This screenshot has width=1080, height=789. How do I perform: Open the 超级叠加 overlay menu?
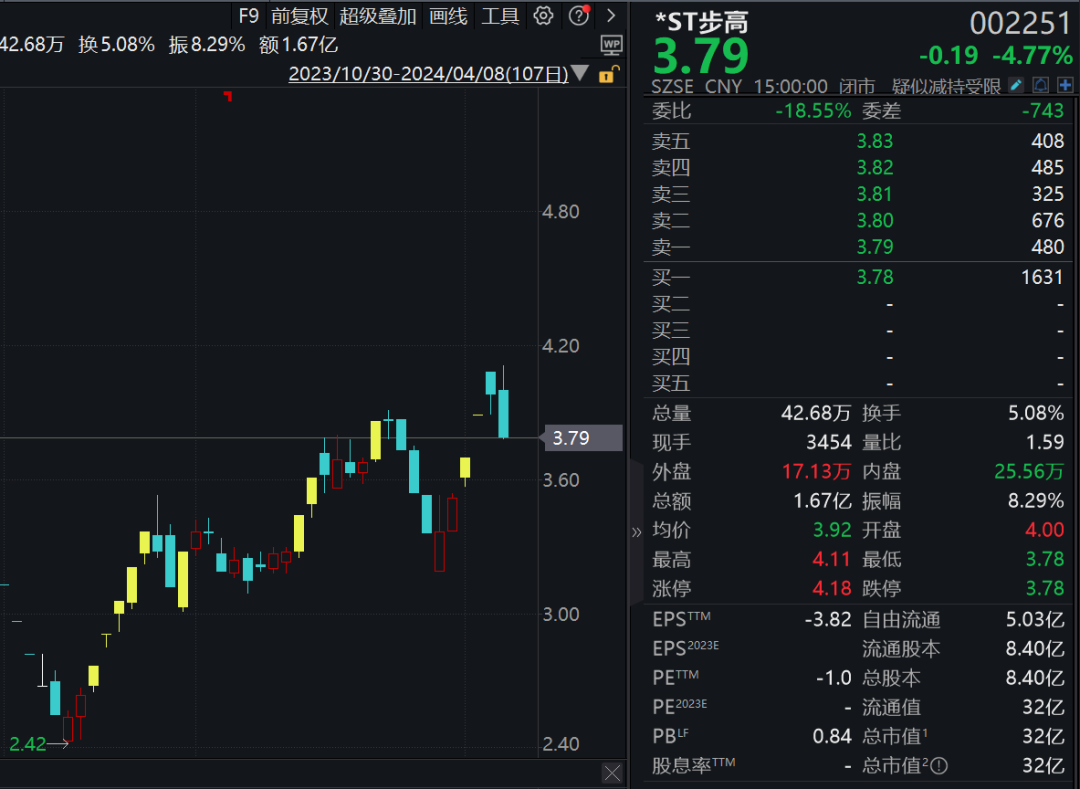pyautogui.click(x=377, y=16)
